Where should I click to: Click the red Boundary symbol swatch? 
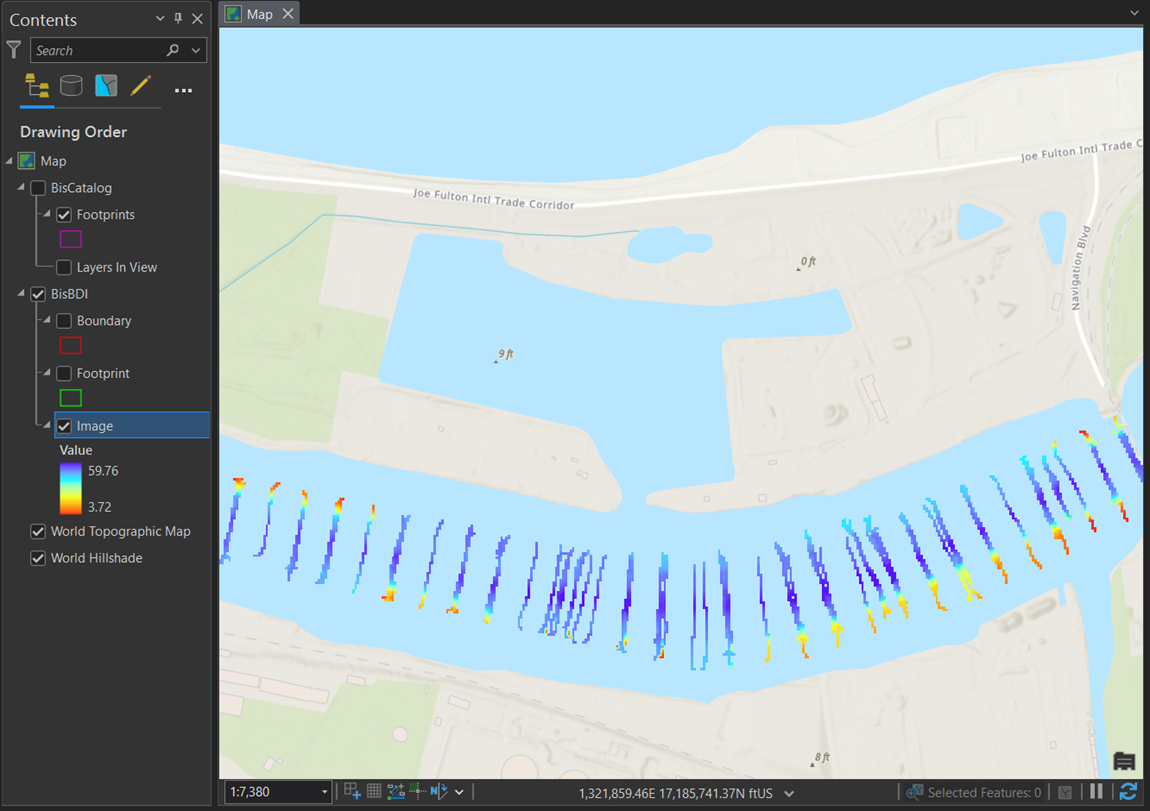pyautogui.click(x=69, y=345)
